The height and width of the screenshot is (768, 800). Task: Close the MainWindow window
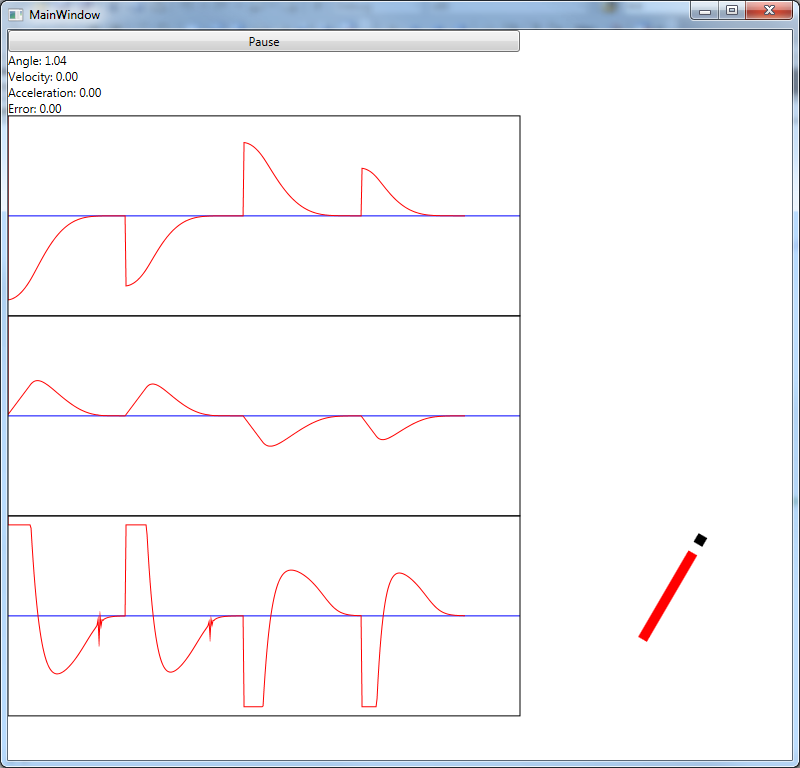(x=769, y=11)
